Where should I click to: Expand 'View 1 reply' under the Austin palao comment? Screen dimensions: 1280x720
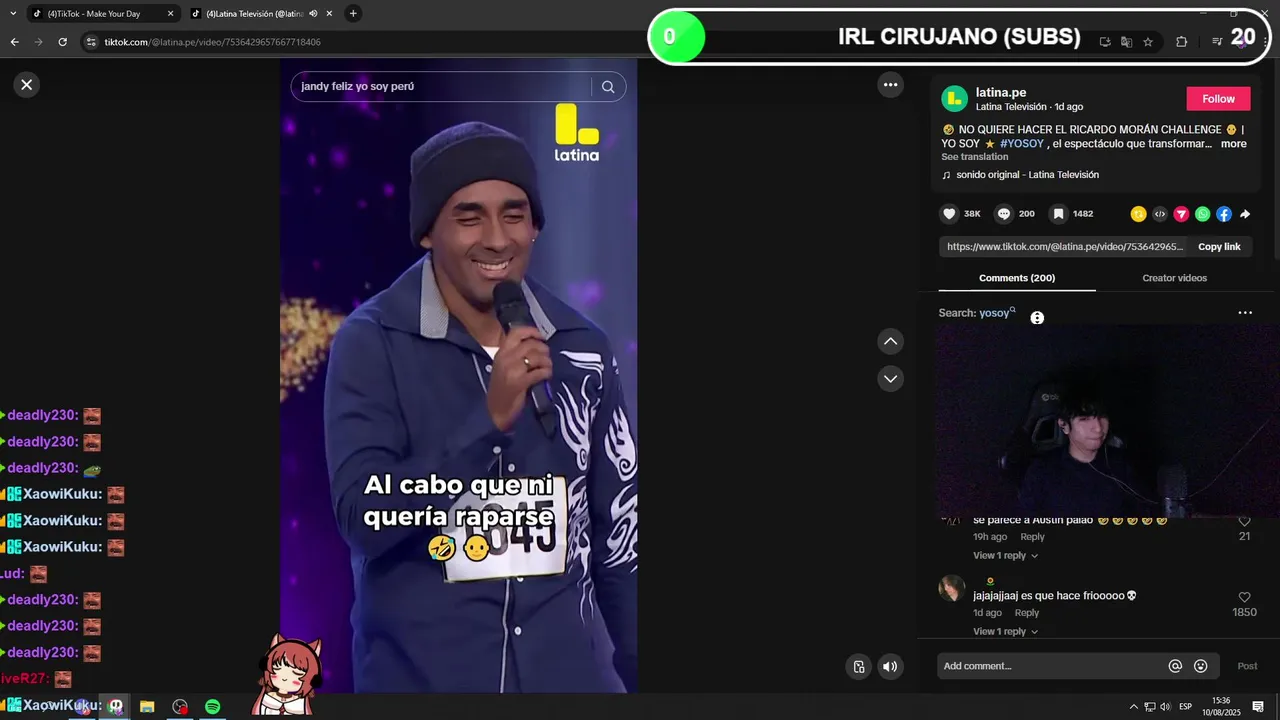(1005, 556)
